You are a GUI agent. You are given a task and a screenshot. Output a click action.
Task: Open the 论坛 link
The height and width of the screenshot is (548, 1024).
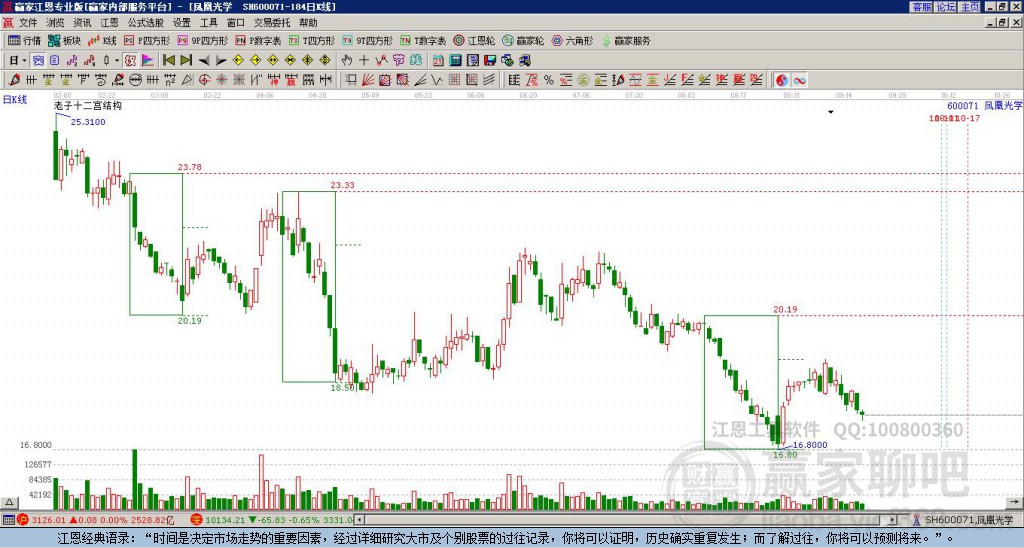tap(946, 7)
